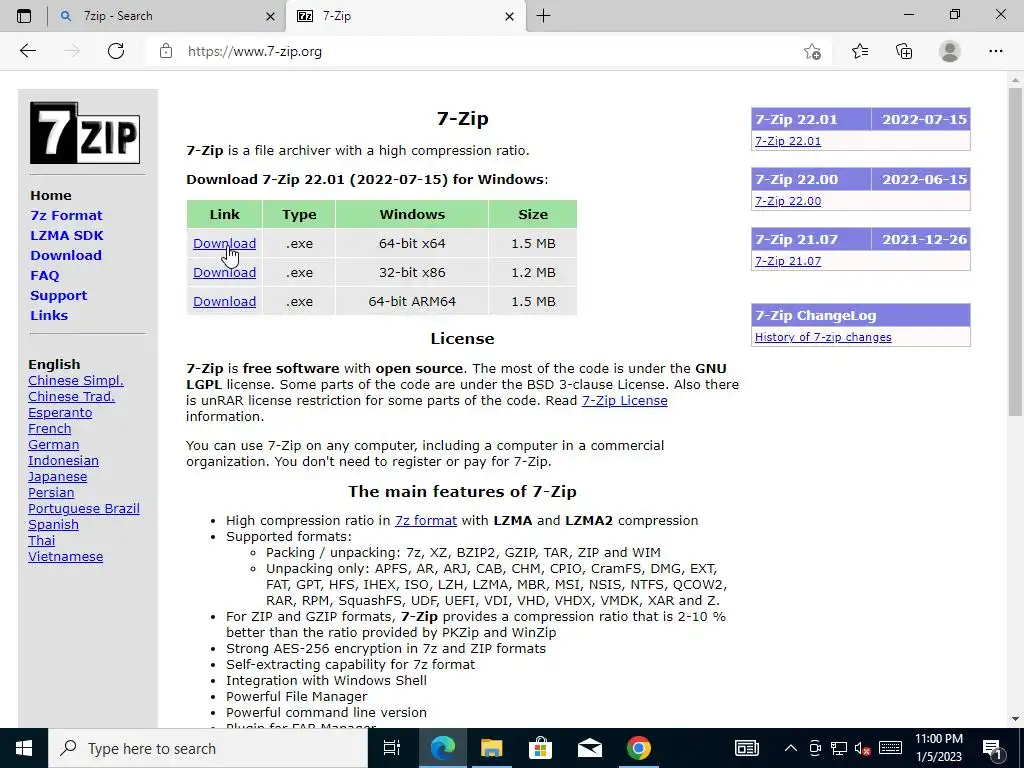Switch language to Chinese Simpl.
Screen dimensions: 1024x768
tap(76, 381)
